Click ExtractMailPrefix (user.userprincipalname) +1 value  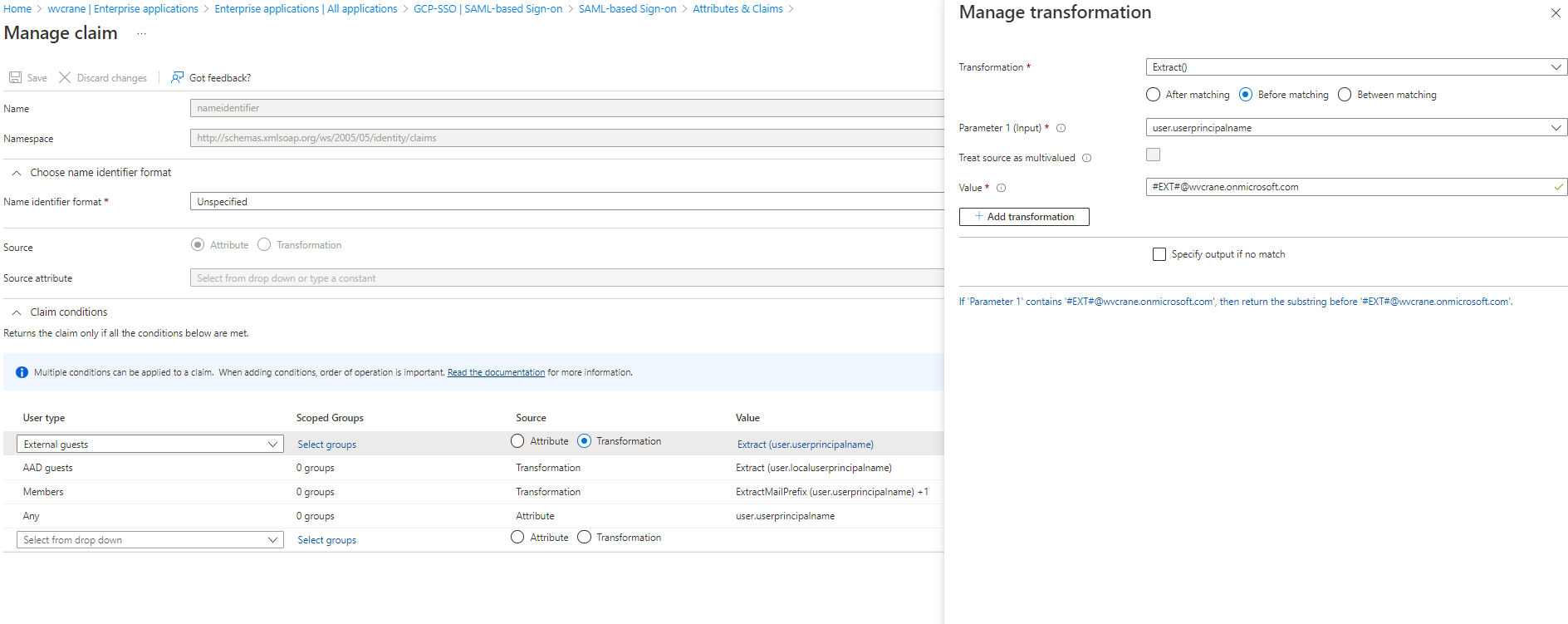(x=831, y=492)
